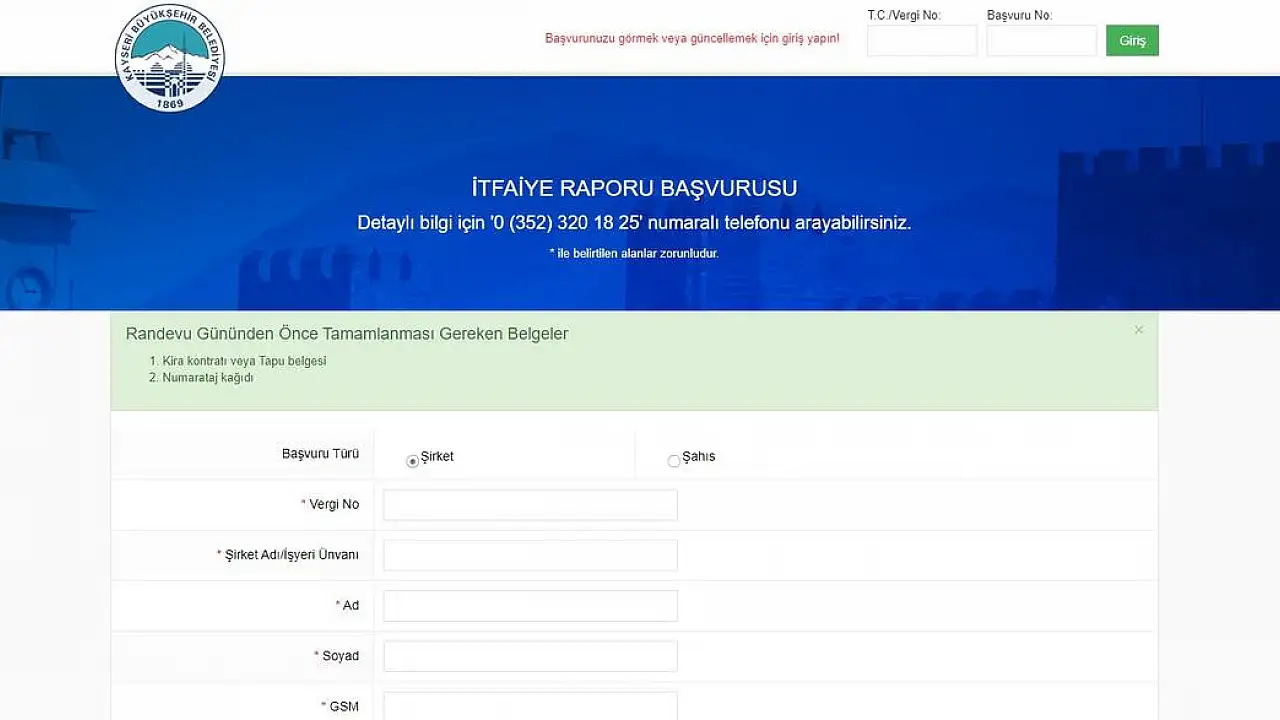Image resolution: width=1280 pixels, height=720 pixels.
Task: Click the phone number information line
Action: coord(634,223)
